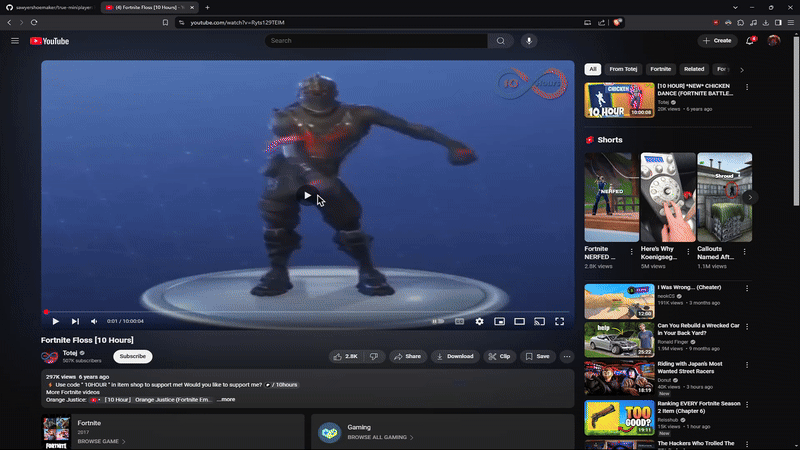Select the All filter chip
Viewport: 800px width, 450px height.
coord(592,69)
